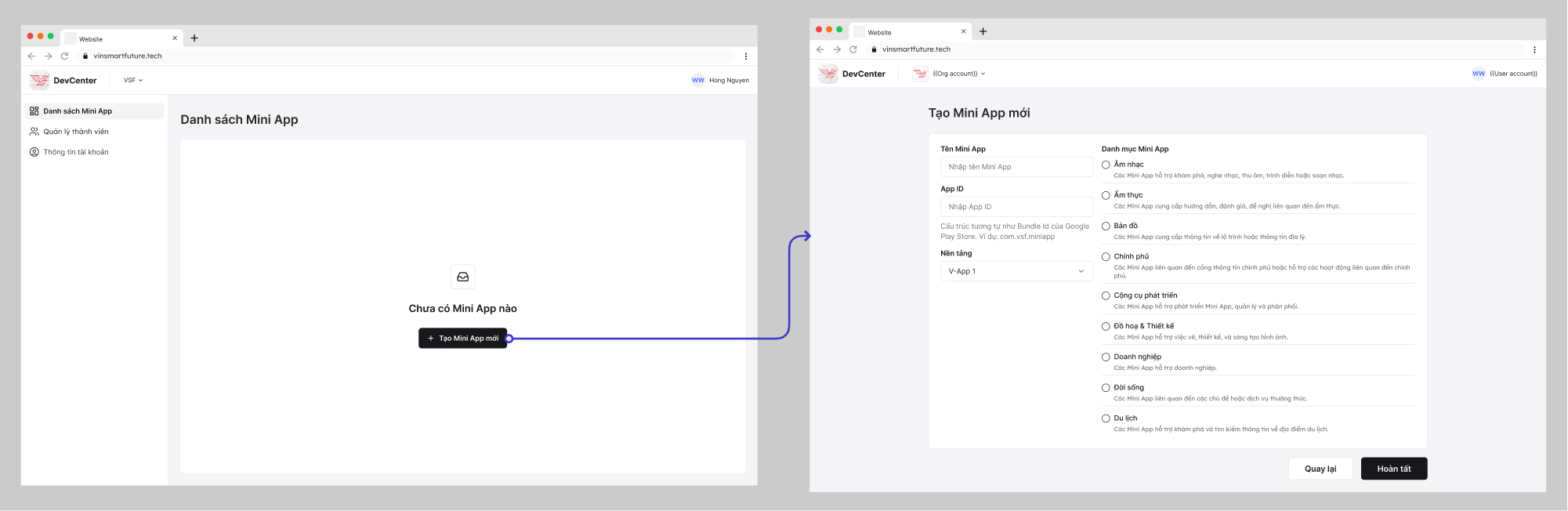The width and height of the screenshot is (1568, 511).
Task: Select Đời sống category radio button
Action: tap(1106, 387)
